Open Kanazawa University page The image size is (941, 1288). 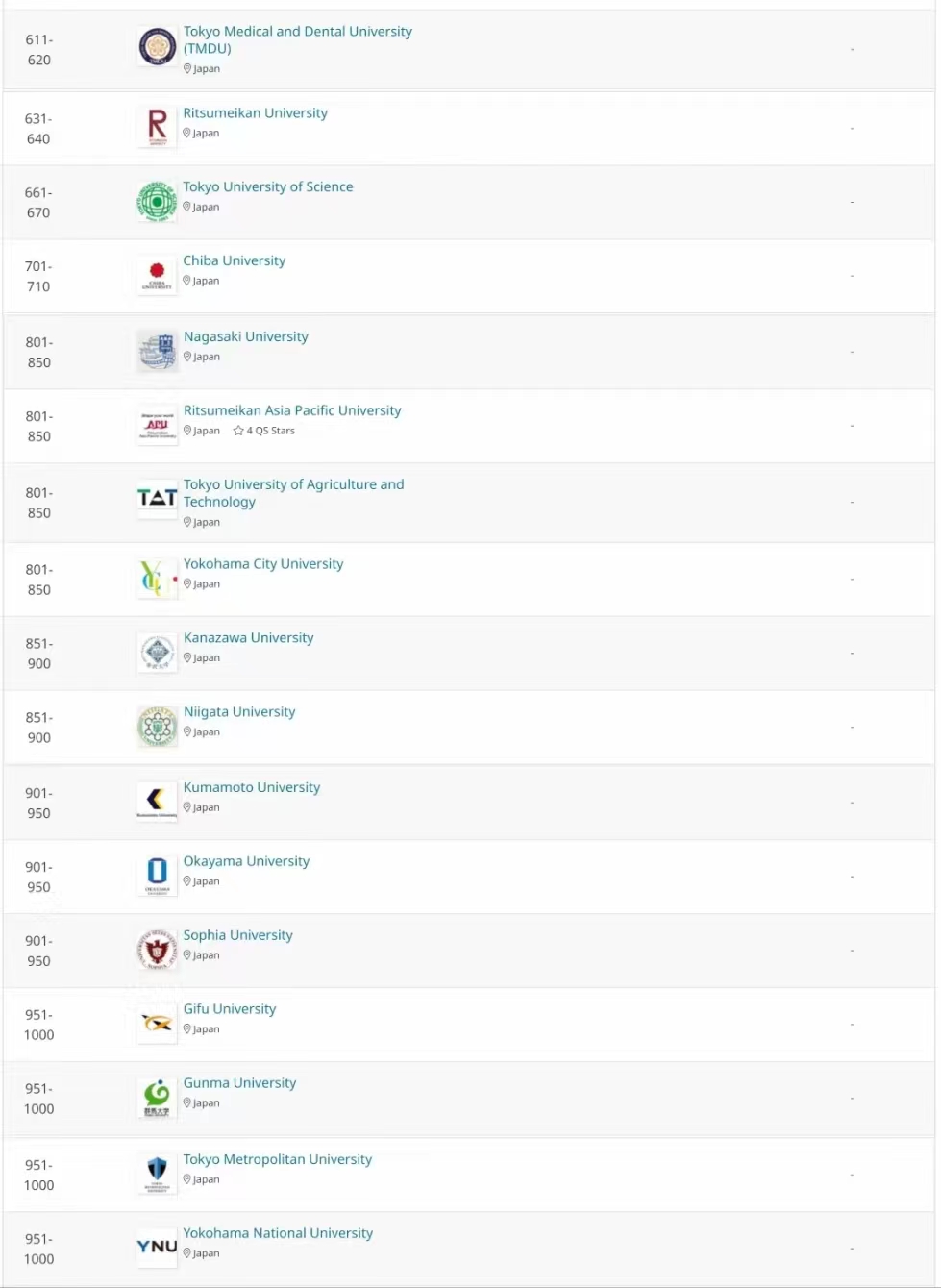click(x=249, y=637)
